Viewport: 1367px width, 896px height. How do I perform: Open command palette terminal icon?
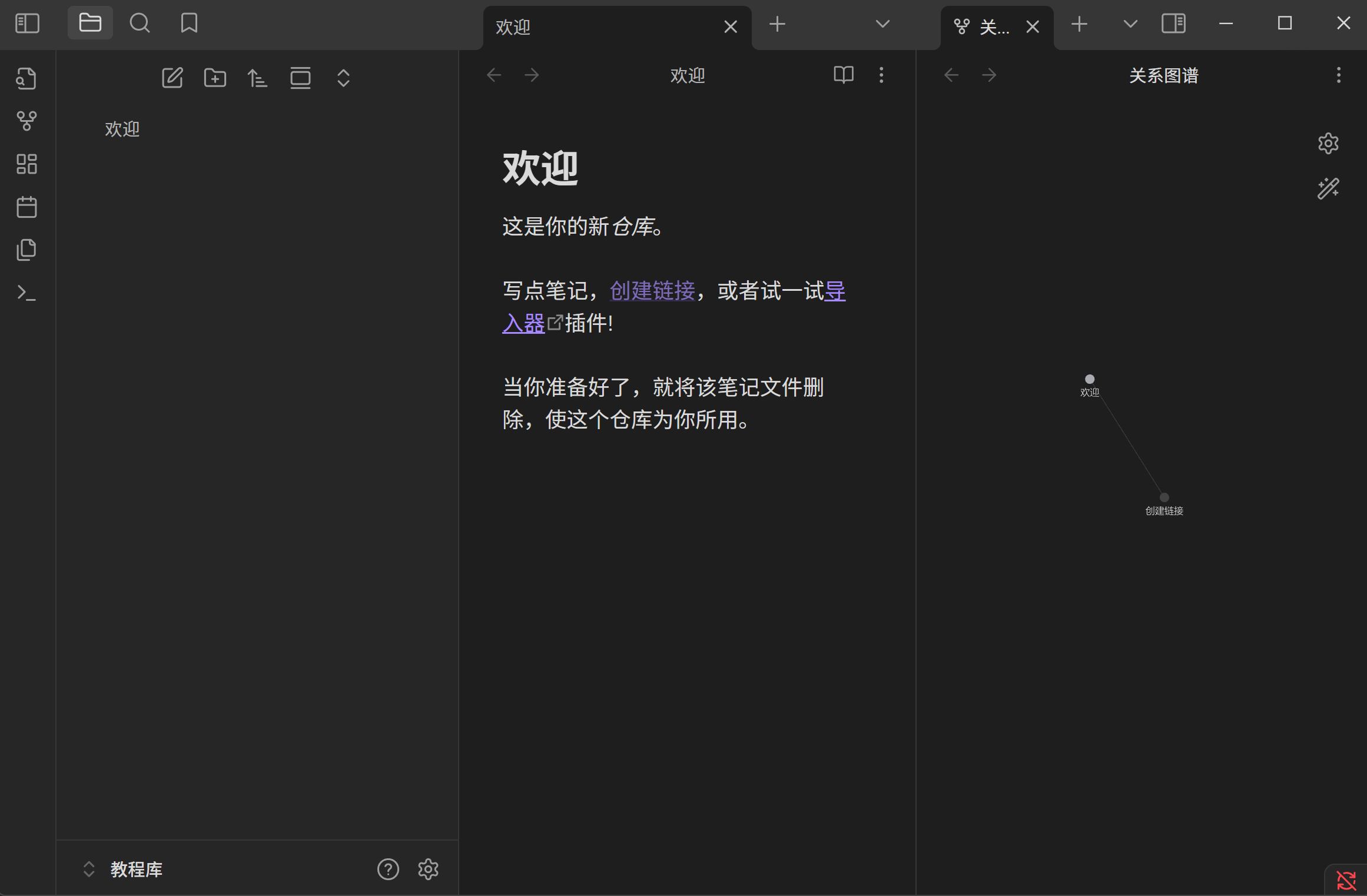(26, 293)
